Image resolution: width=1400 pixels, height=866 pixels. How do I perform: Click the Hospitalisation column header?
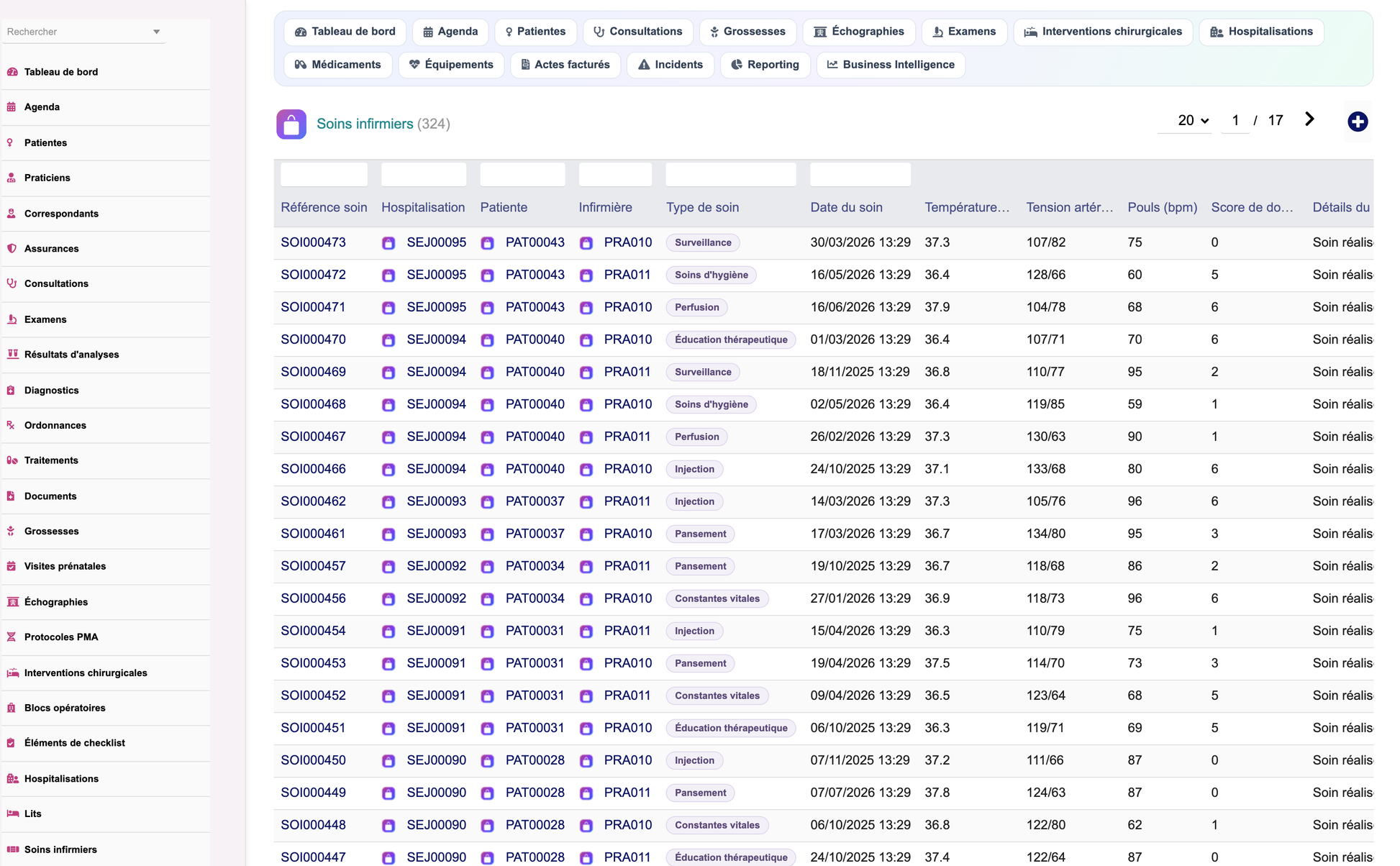pyautogui.click(x=423, y=207)
